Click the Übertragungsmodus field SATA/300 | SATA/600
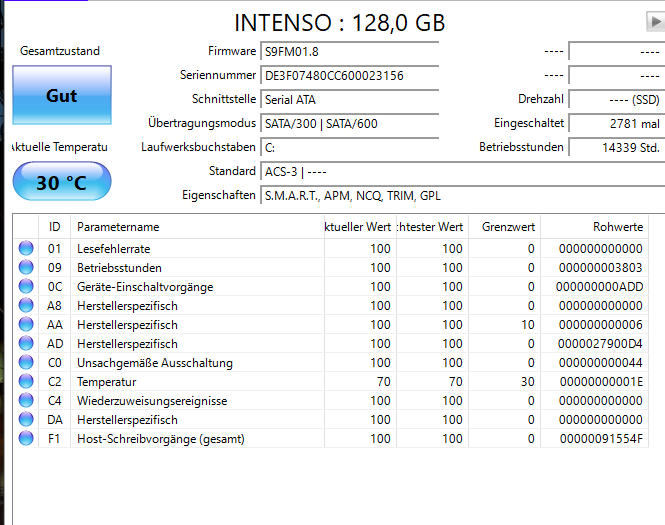665x525 pixels. (x=349, y=124)
